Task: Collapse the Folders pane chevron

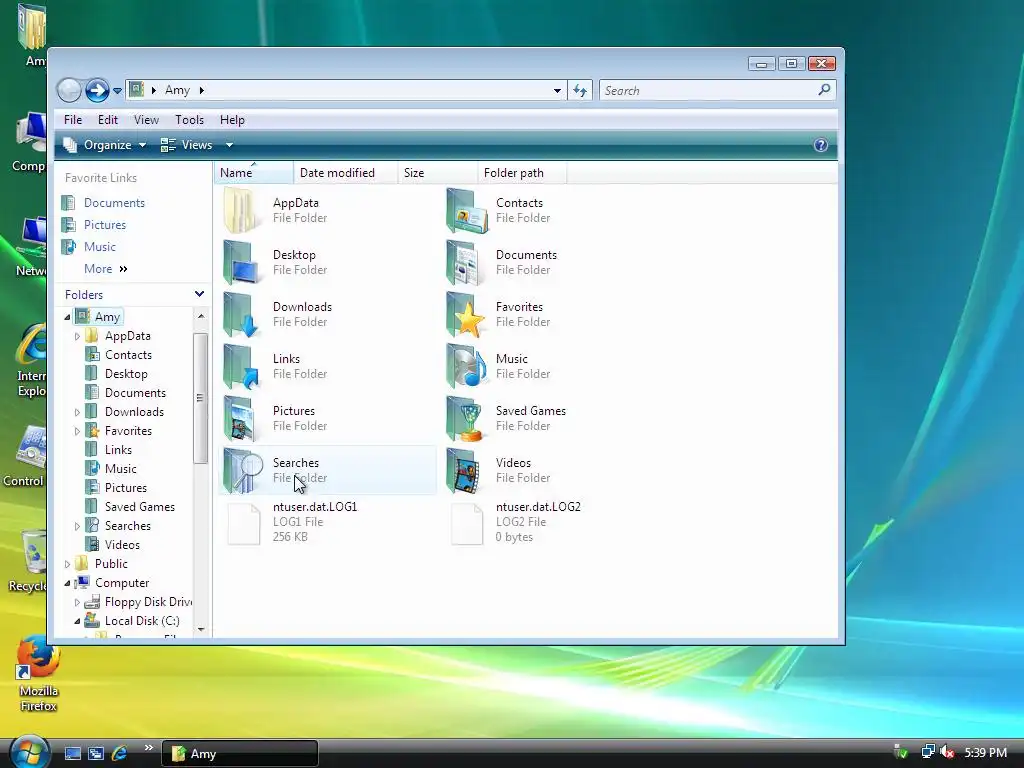Action: (x=199, y=295)
